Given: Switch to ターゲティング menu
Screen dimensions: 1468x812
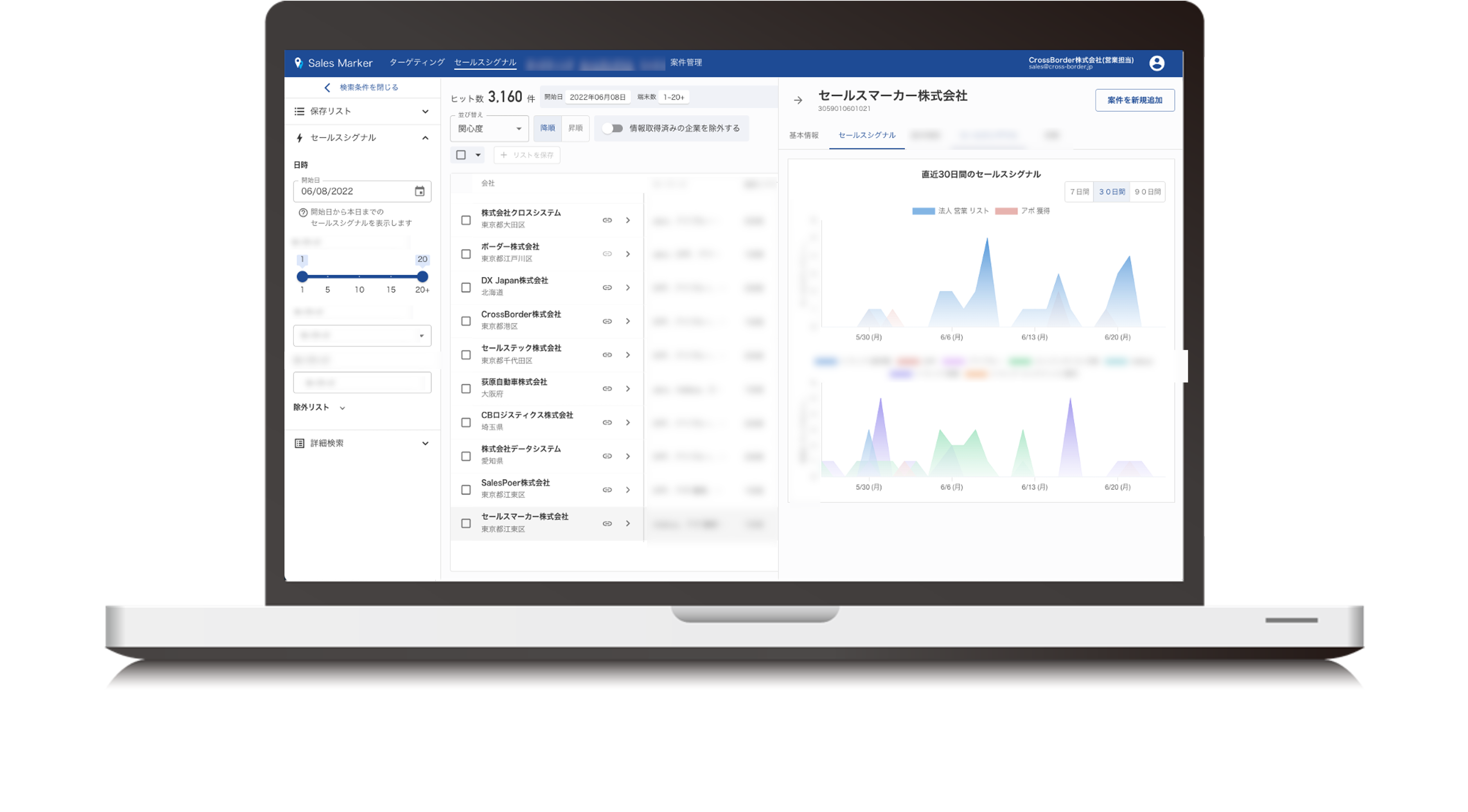Looking at the screenshot, I should tap(417, 62).
